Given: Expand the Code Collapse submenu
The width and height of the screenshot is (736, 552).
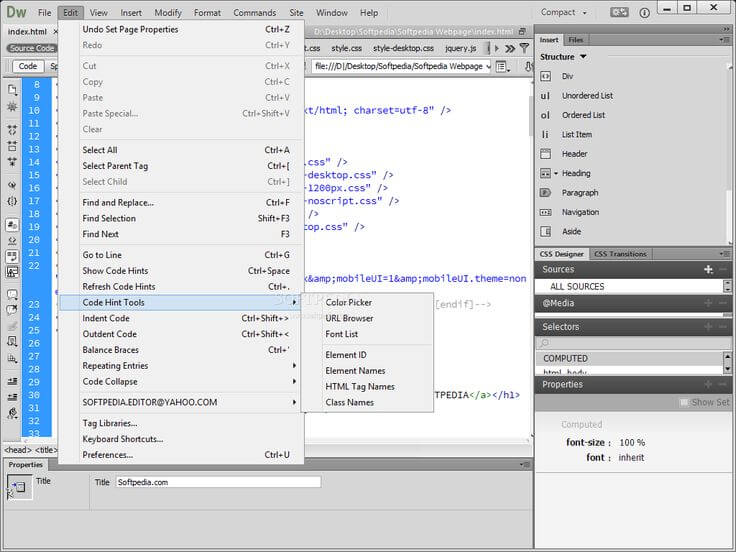Looking at the screenshot, I should 294,382.
